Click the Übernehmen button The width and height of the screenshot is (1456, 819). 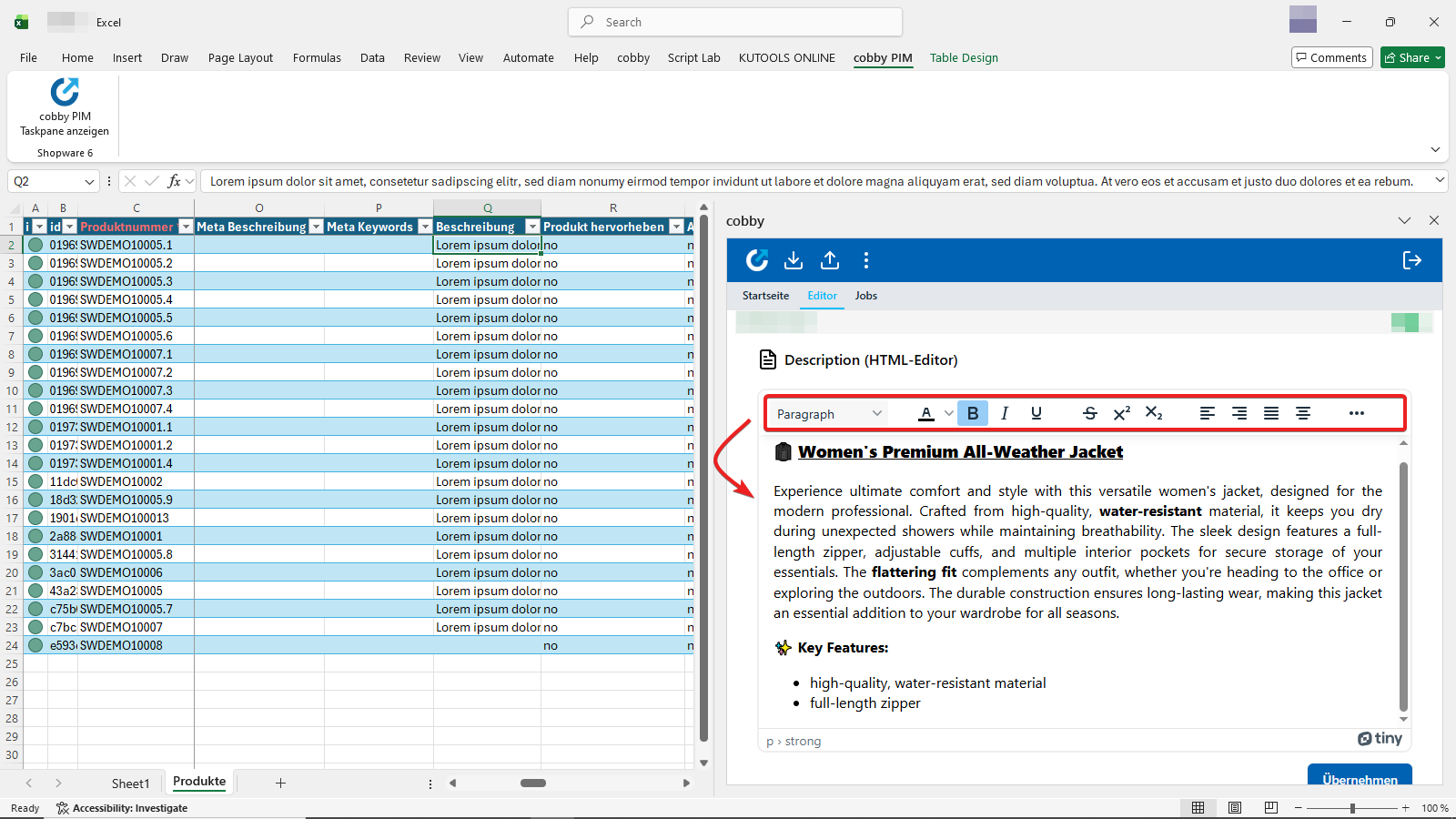pyautogui.click(x=1360, y=780)
